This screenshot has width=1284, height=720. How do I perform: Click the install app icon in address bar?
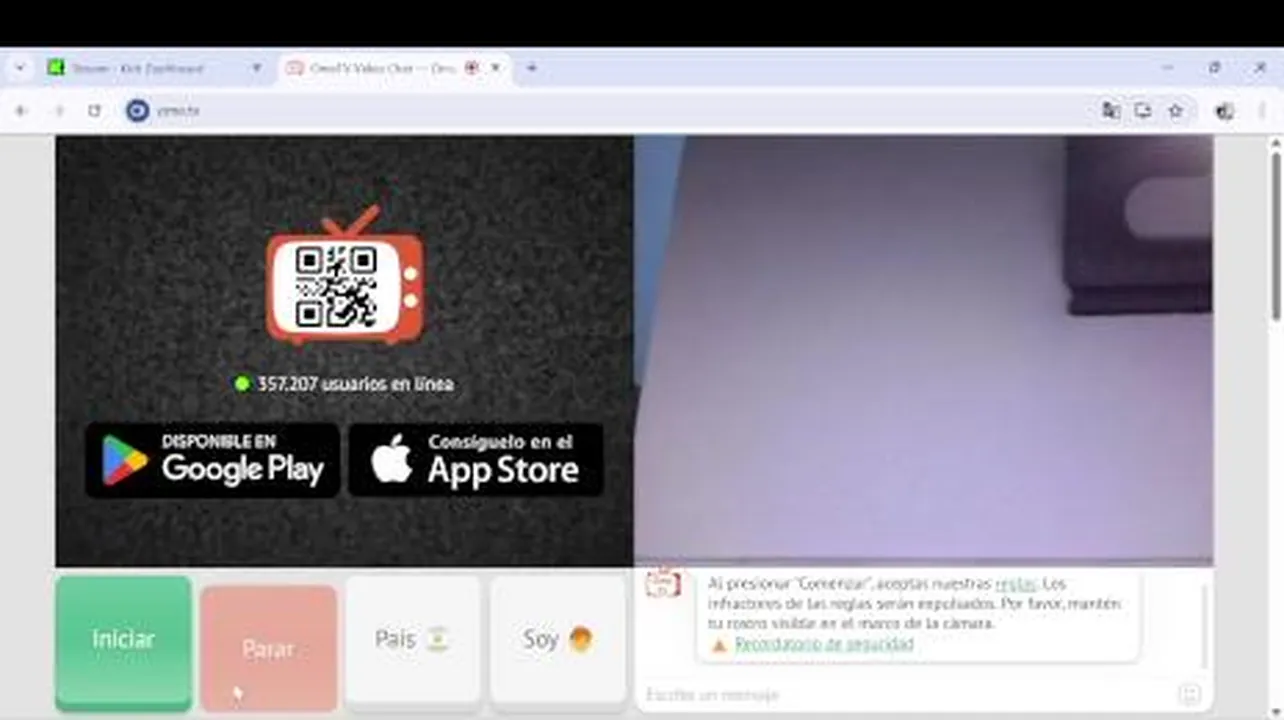pos(1143,111)
